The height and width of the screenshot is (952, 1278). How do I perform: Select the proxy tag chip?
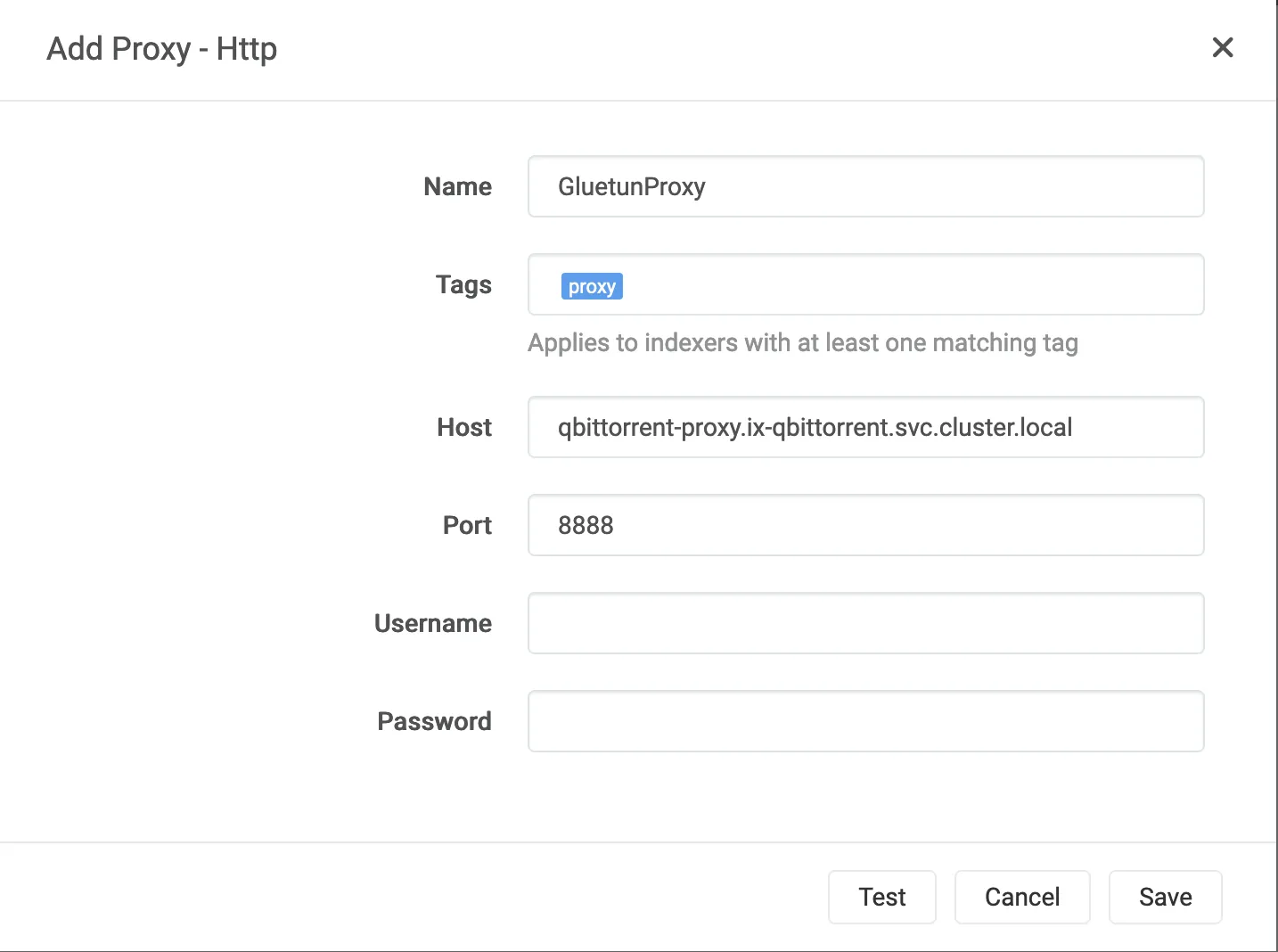[591, 285]
